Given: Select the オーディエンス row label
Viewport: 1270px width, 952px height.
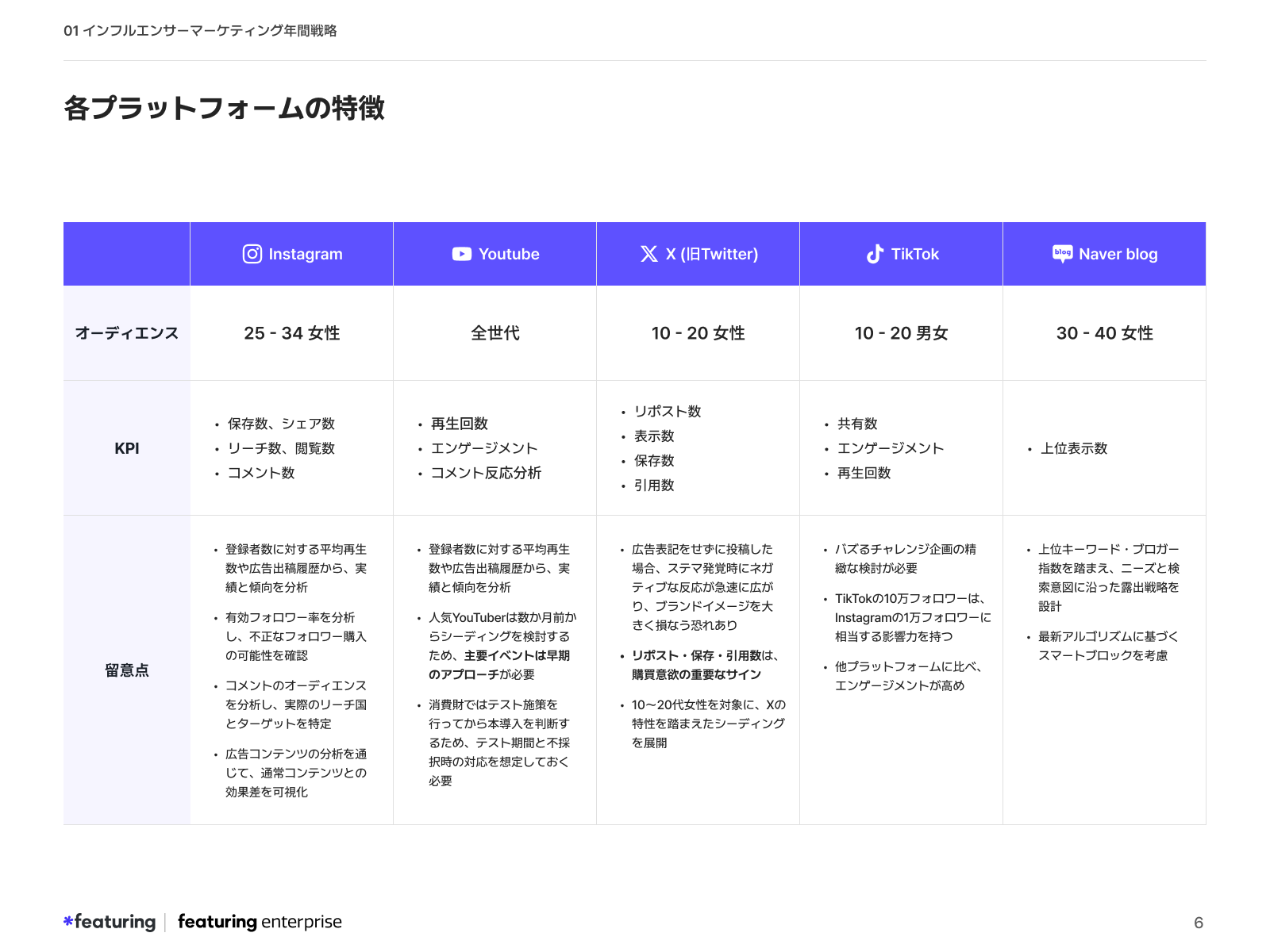Looking at the screenshot, I should (x=127, y=333).
